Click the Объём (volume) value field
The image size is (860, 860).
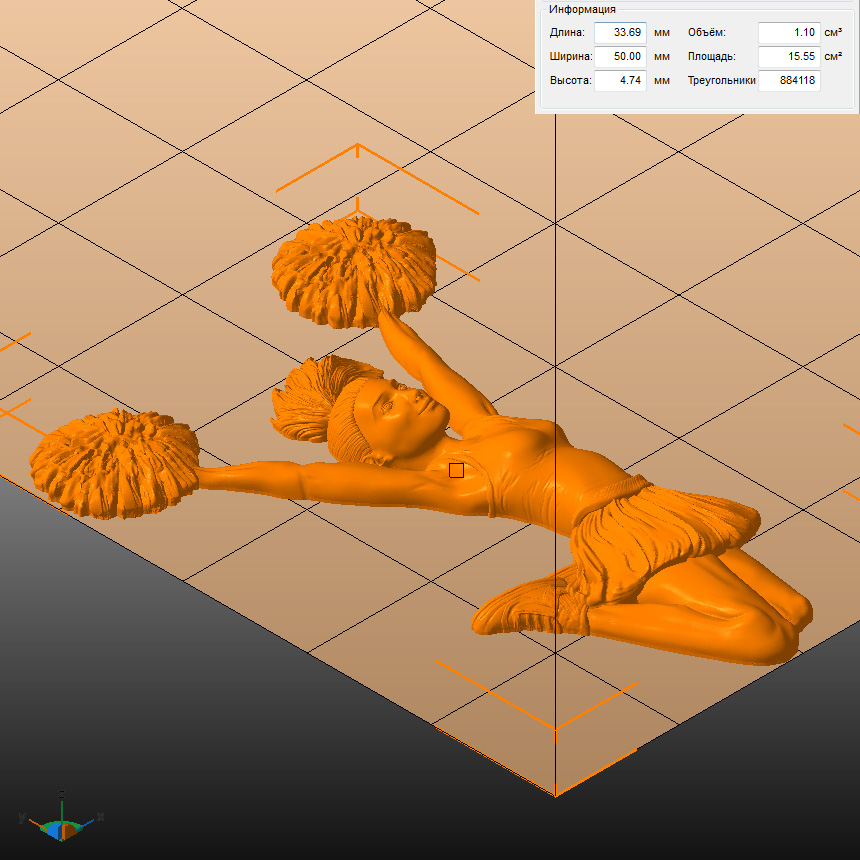coord(788,32)
